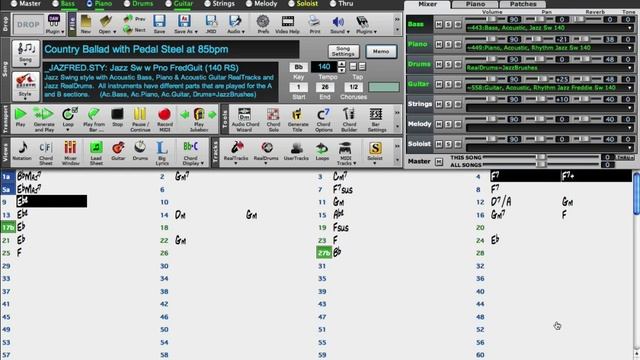
Task: Select the Bass track radio button
Action: point(55,4)
